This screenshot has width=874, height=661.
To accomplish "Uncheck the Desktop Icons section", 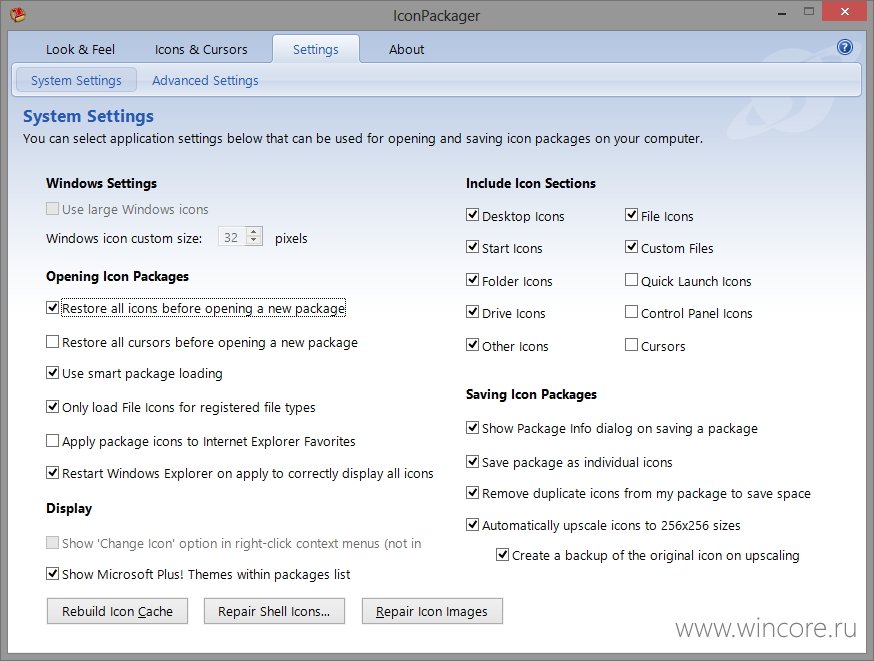I will (x=472, y=215).
